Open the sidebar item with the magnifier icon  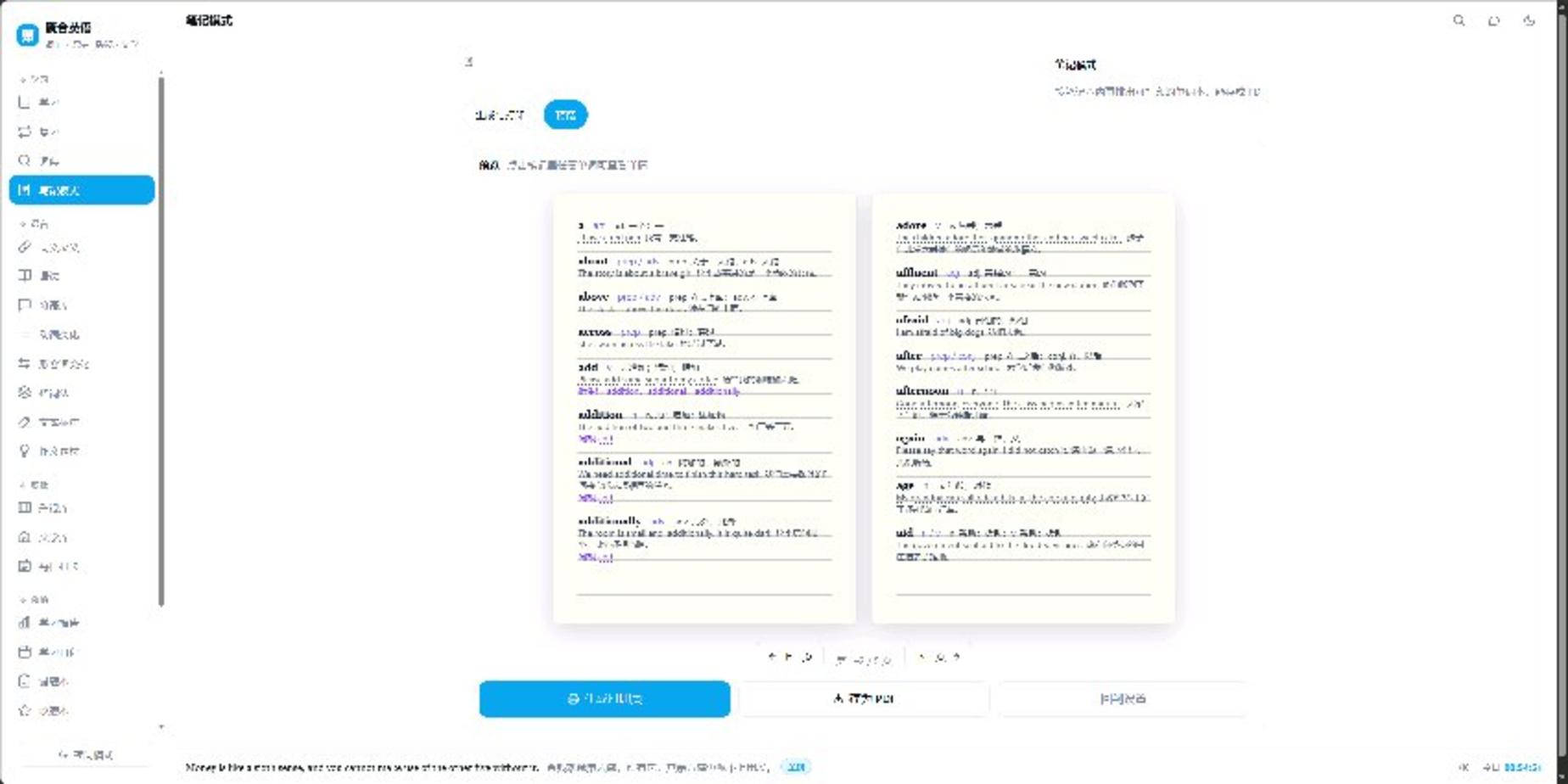(81, 160)
